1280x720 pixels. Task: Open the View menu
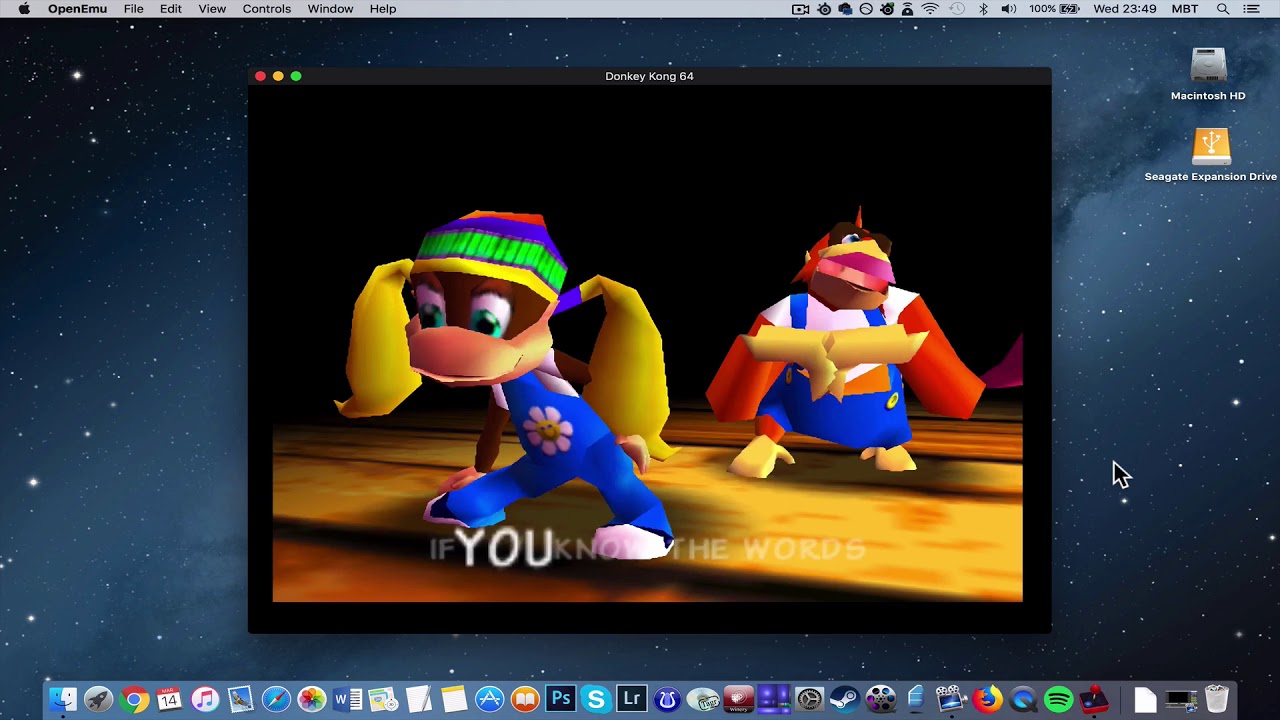(212, 9)
